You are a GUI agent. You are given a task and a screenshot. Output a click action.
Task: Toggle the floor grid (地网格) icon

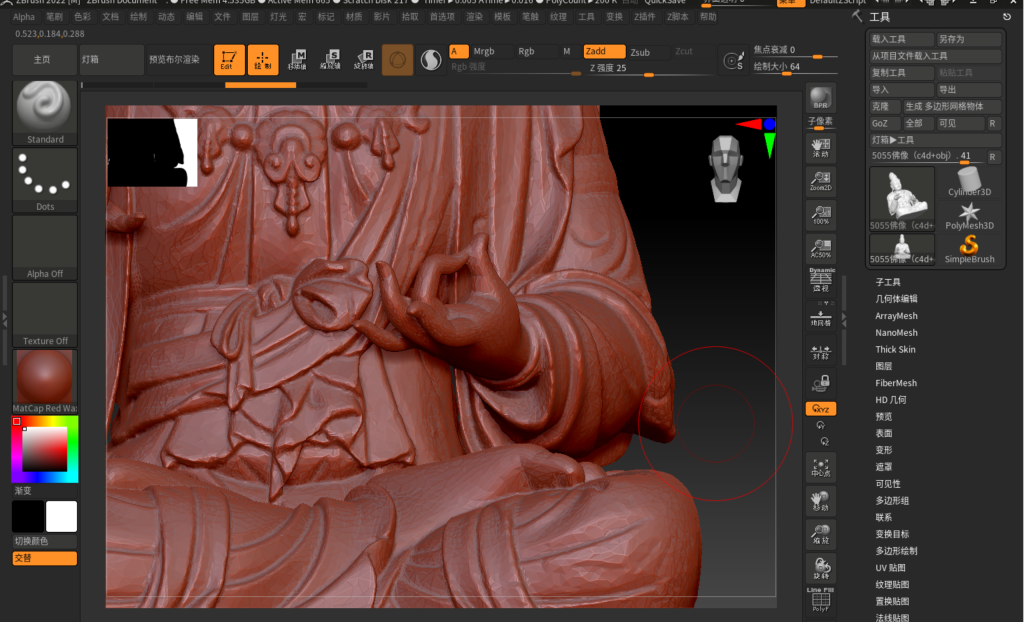(x=820, y=317)
